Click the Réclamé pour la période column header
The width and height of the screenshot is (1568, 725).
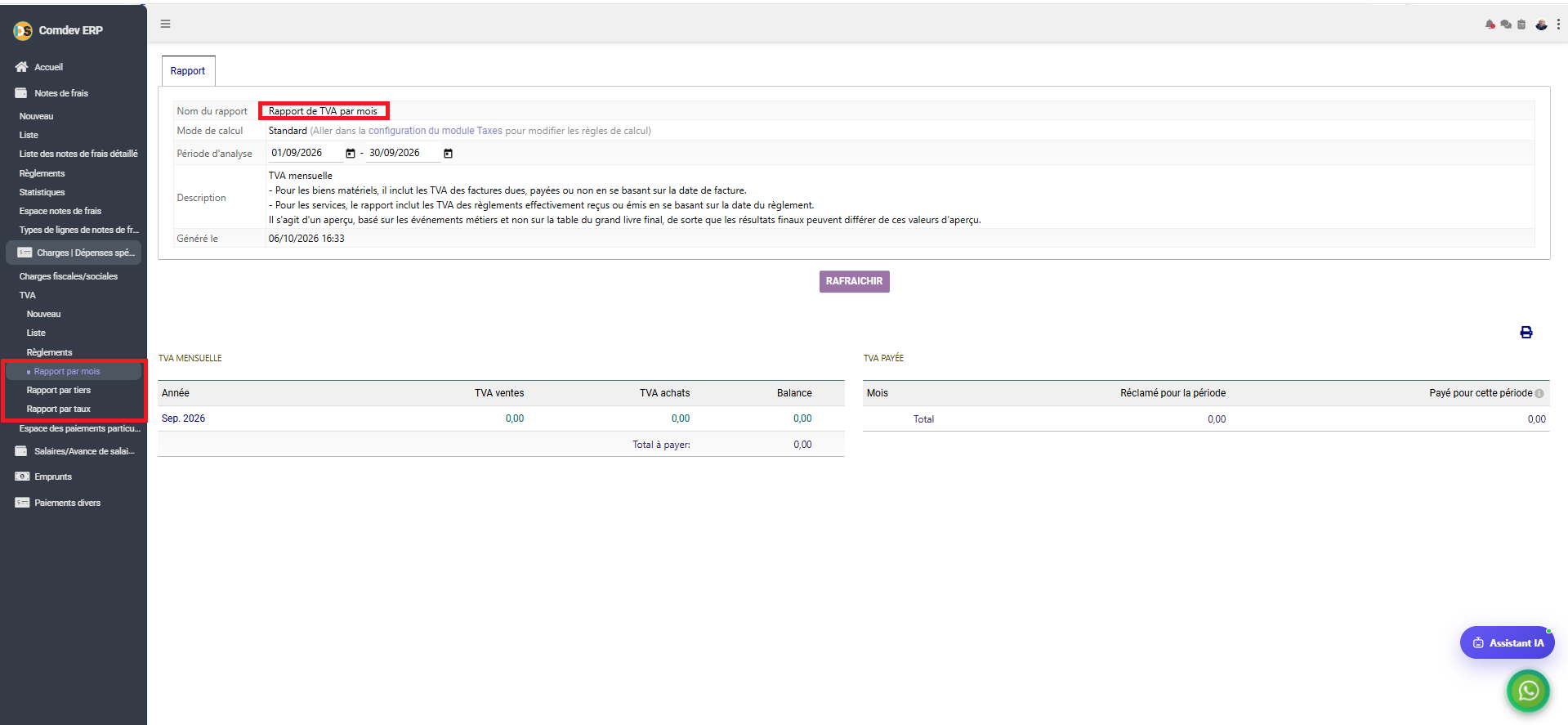tap(1173, 393)
